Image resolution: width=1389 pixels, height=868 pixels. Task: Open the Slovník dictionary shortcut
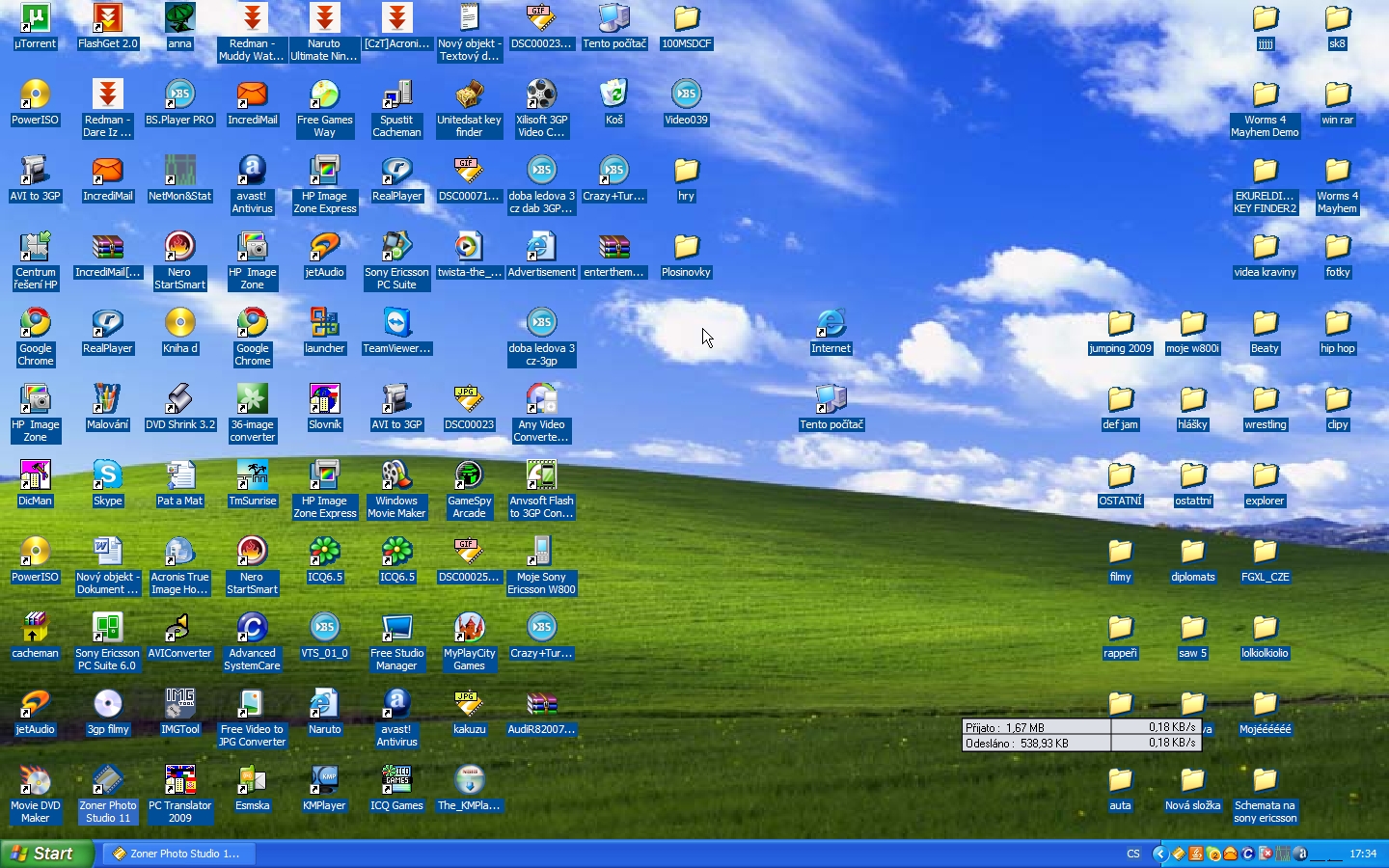coord(325,408)
